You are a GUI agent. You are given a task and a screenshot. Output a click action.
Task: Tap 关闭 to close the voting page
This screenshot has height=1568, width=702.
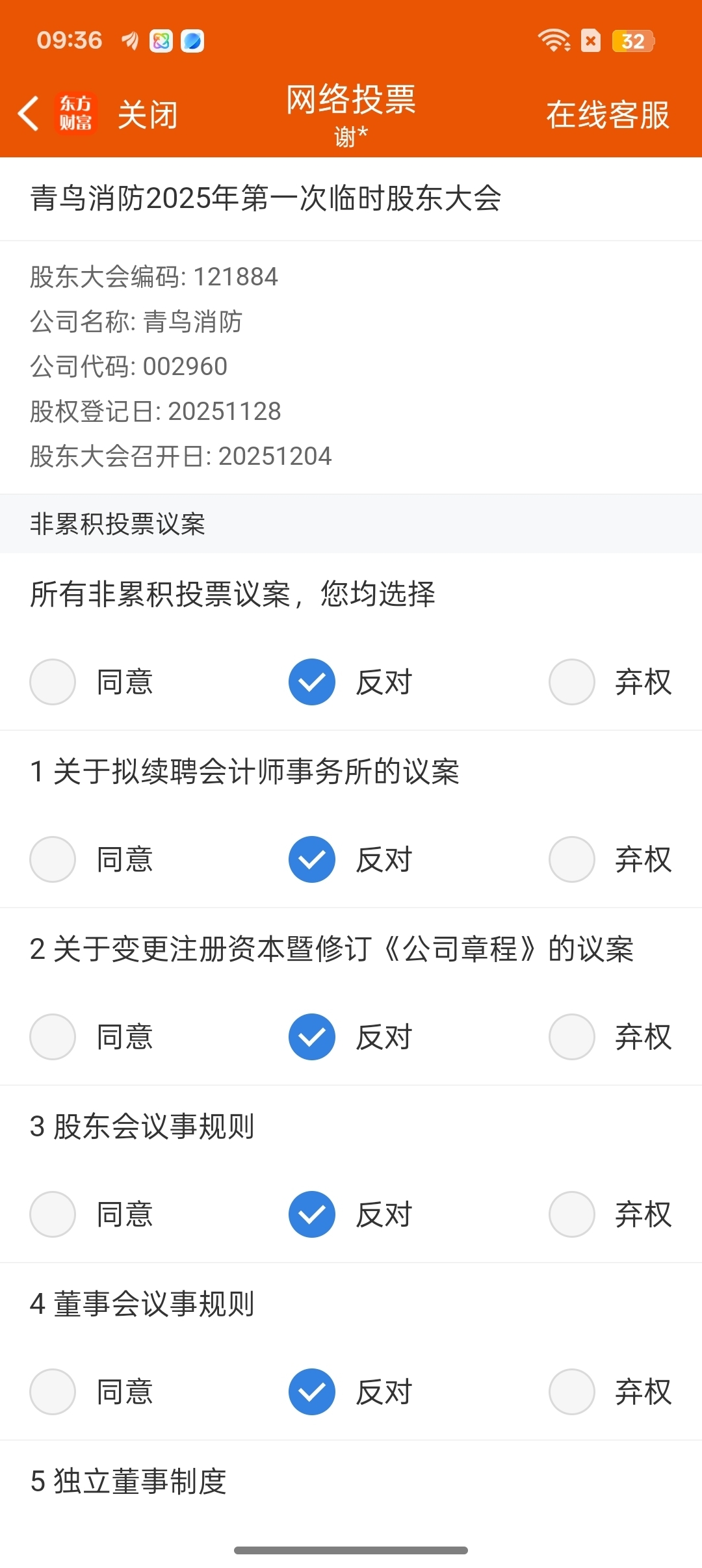click(x=148, y=115)
